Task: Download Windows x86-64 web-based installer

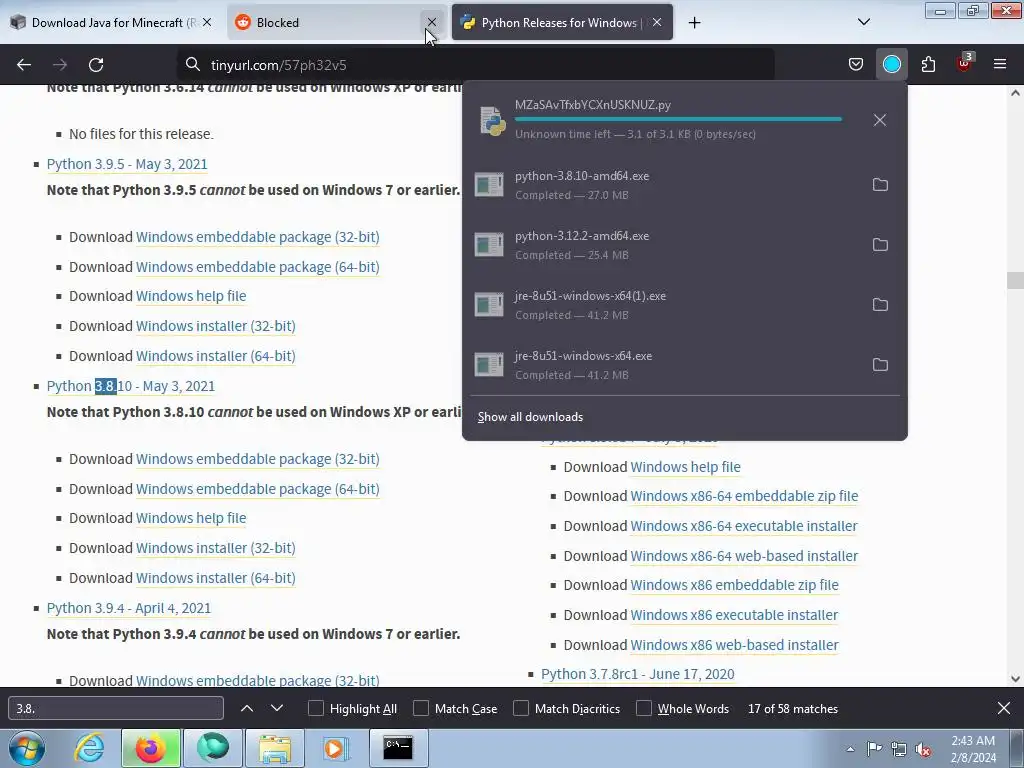Action: [744, 556]
